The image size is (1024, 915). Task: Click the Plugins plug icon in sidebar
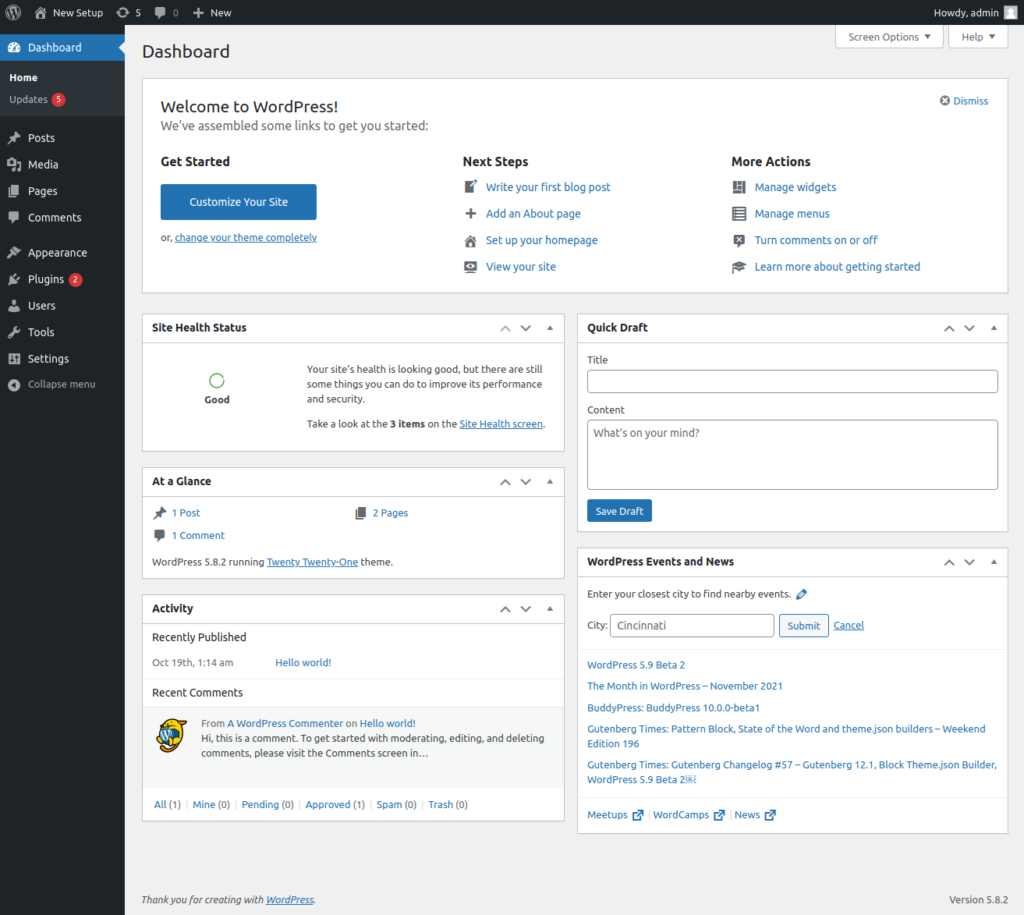click(x=14, y=280)
